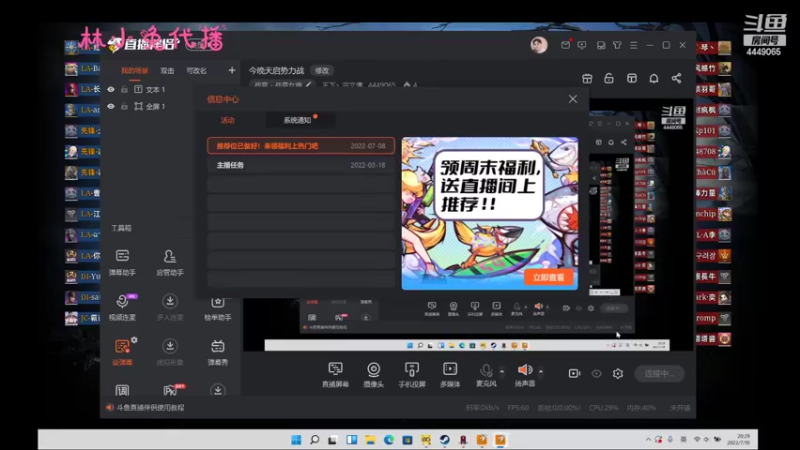Open the 词 lyrics tool icon
This screenshot has width=800, height=450.
pyautogui.click(x=122, y=390)
